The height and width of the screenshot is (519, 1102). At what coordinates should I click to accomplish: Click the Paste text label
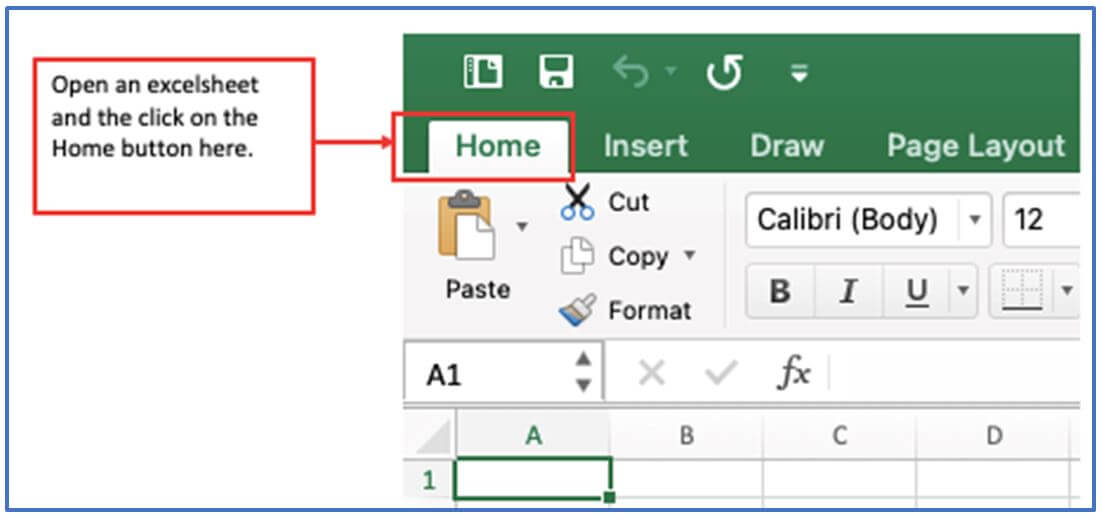click(478, 289)
